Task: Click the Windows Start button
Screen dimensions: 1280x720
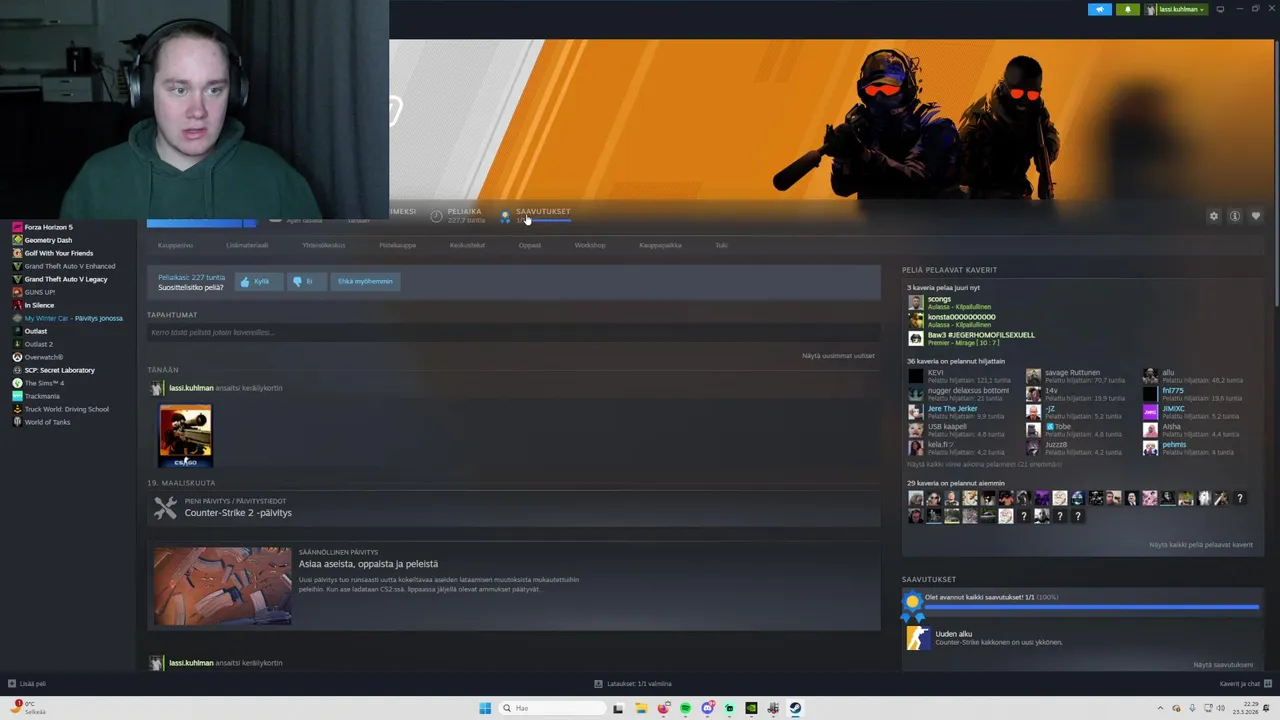Action: [485, 708]
